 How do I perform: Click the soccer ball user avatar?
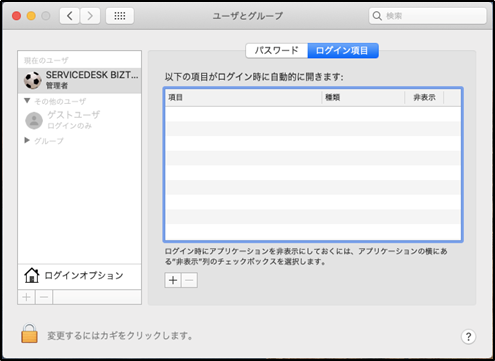[x=33, y=80]
